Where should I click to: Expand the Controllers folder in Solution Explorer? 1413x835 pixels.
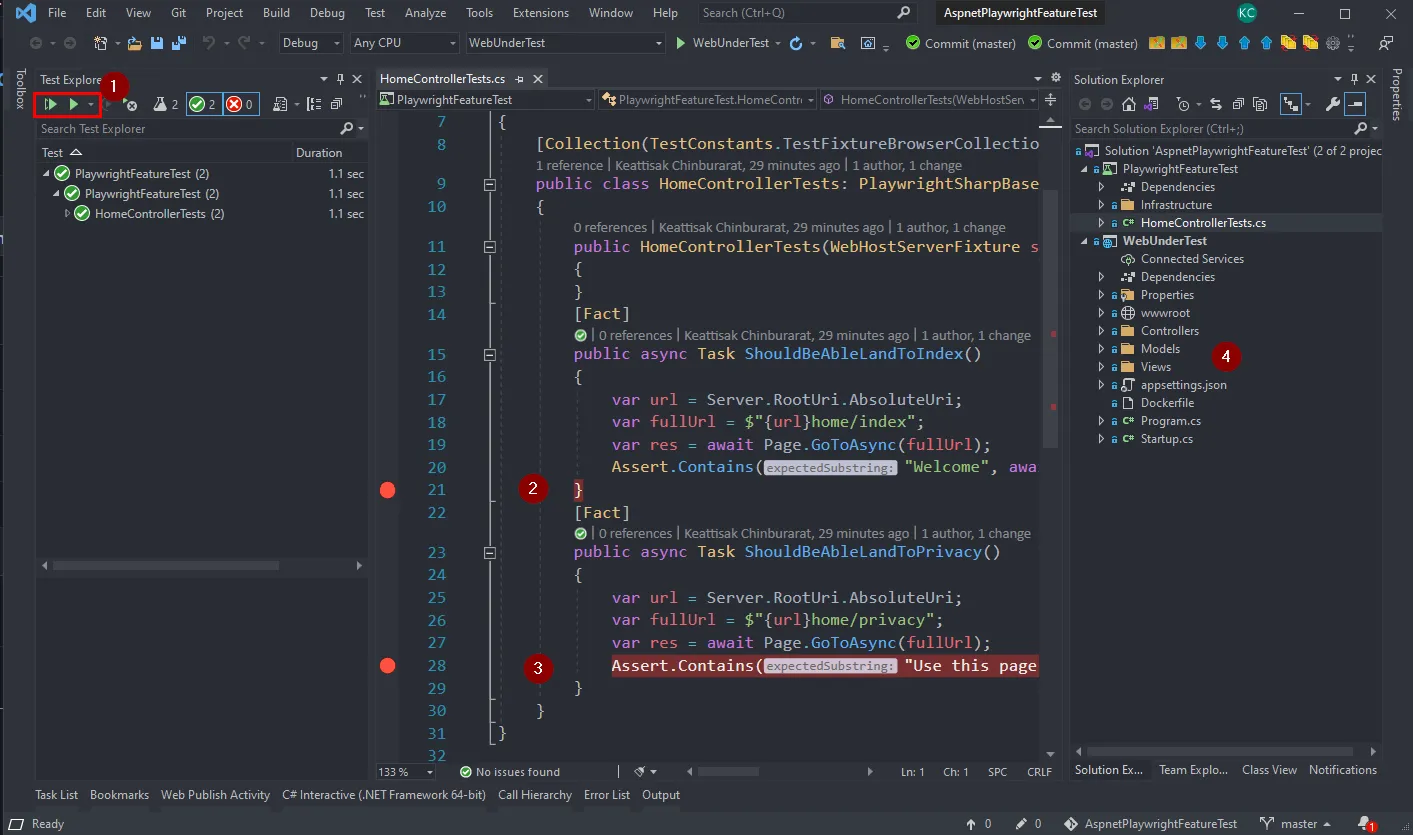(1101, 331)
